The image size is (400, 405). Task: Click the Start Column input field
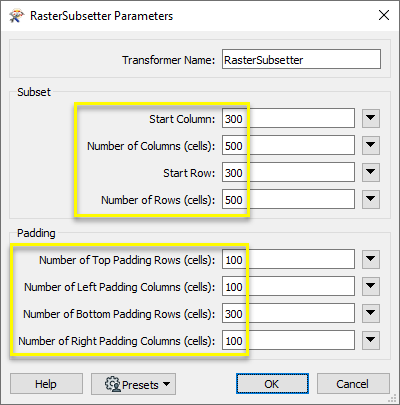[288, 118]
